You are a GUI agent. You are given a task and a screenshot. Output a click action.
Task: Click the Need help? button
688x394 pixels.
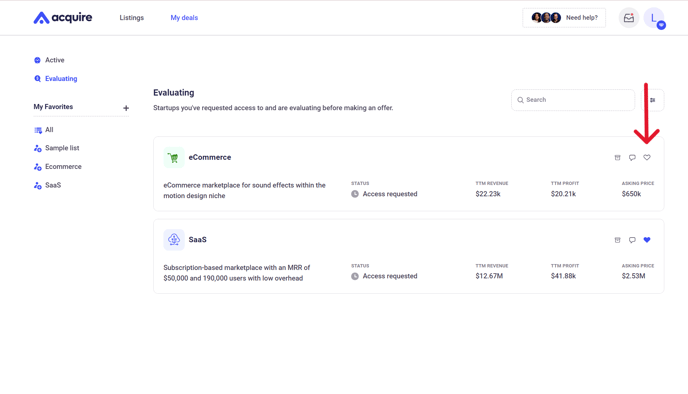[x=564, y=18]
